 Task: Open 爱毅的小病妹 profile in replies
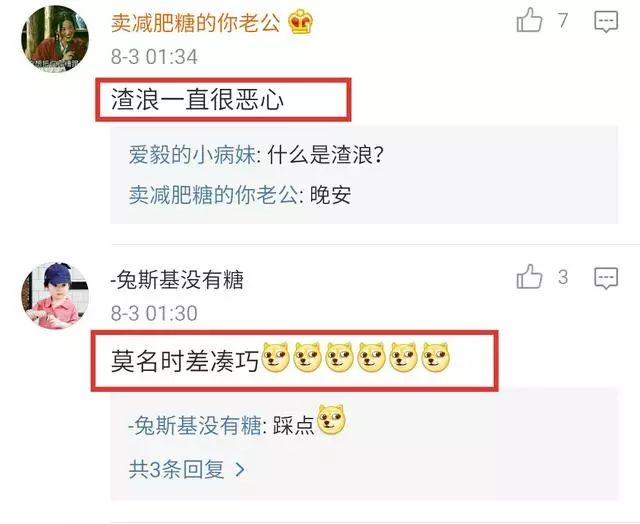192,155
